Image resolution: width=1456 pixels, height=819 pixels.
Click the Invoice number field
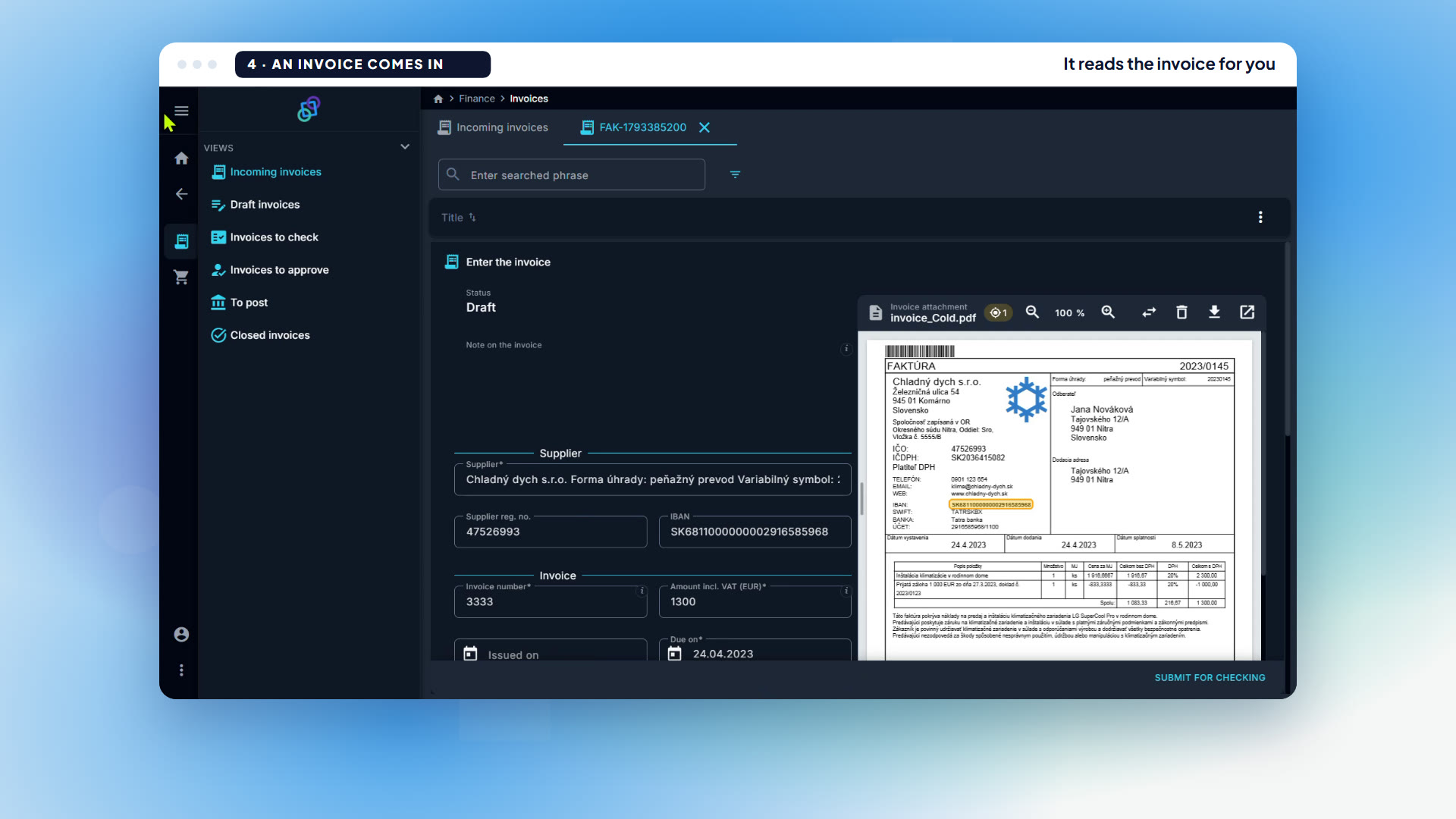[x=551, y=601]
